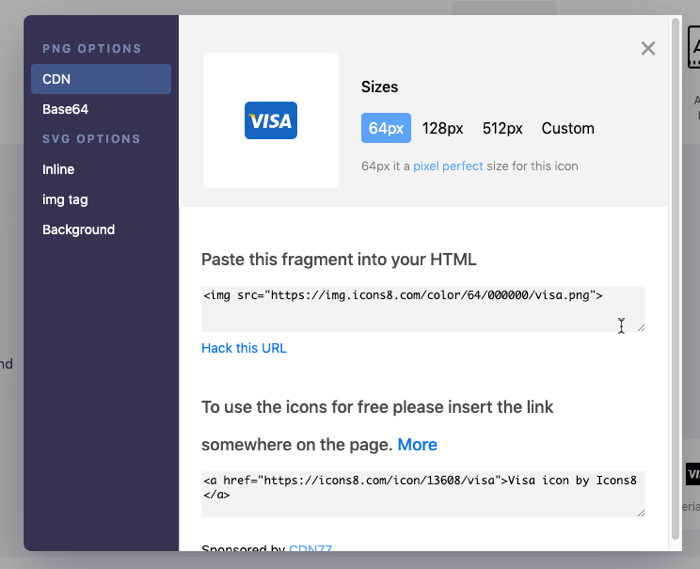The image size is (700, 569).
Task: Grab the resize handle of HTML fragment box
Action: [x=641, y=328]
